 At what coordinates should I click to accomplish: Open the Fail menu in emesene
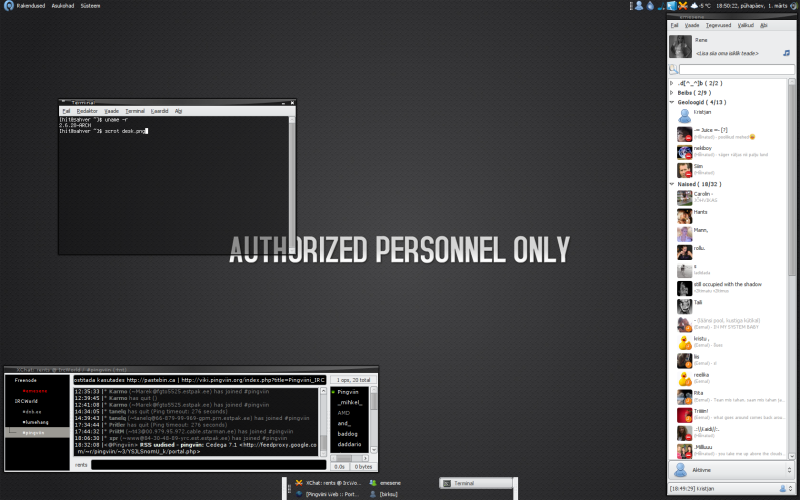(674, 25)
